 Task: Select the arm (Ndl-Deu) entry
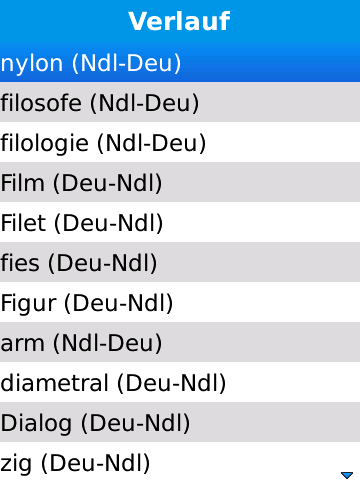[x=180, y=342]
